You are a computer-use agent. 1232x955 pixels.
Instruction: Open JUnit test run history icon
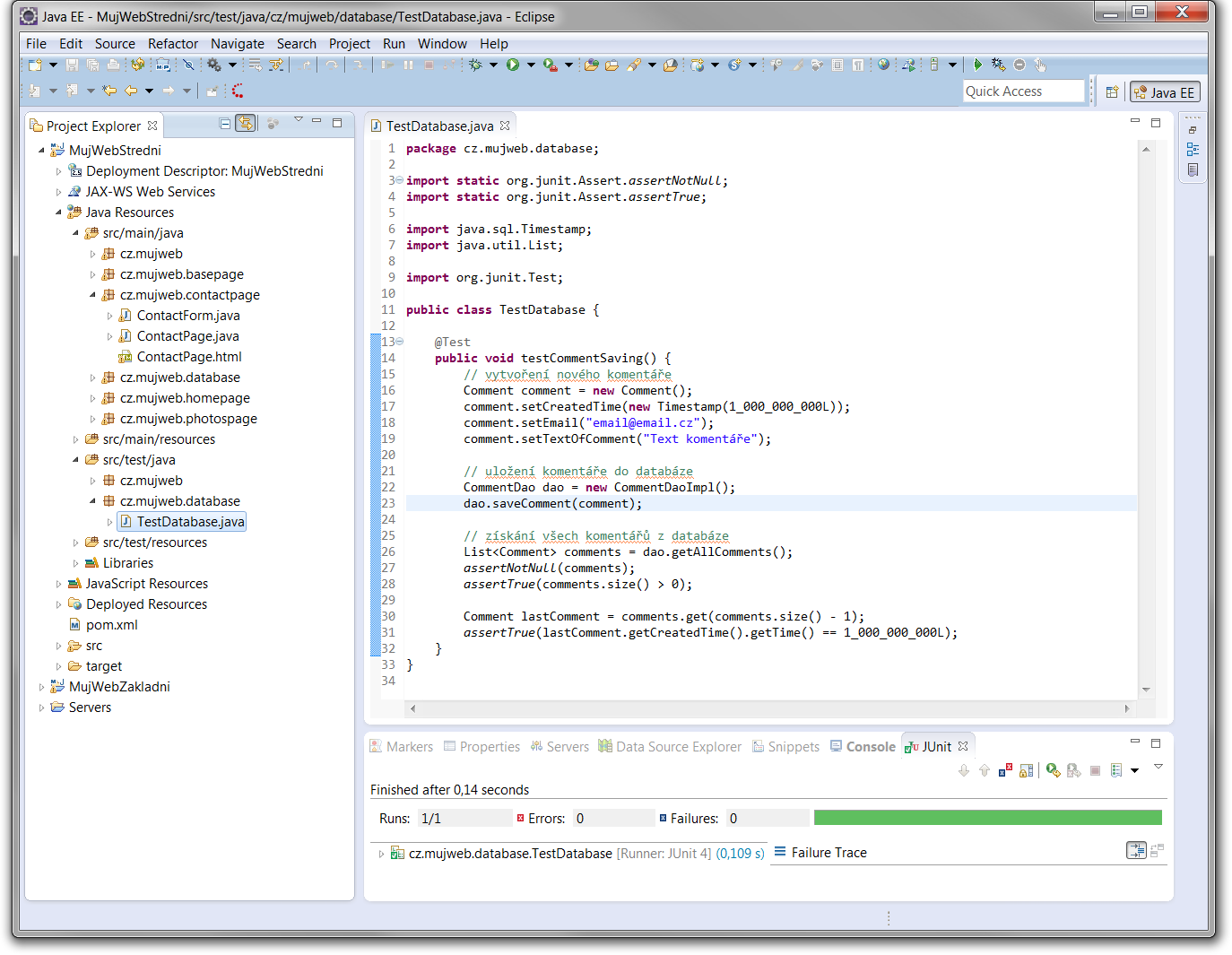pyautogui.click(x=1116, y=770)
